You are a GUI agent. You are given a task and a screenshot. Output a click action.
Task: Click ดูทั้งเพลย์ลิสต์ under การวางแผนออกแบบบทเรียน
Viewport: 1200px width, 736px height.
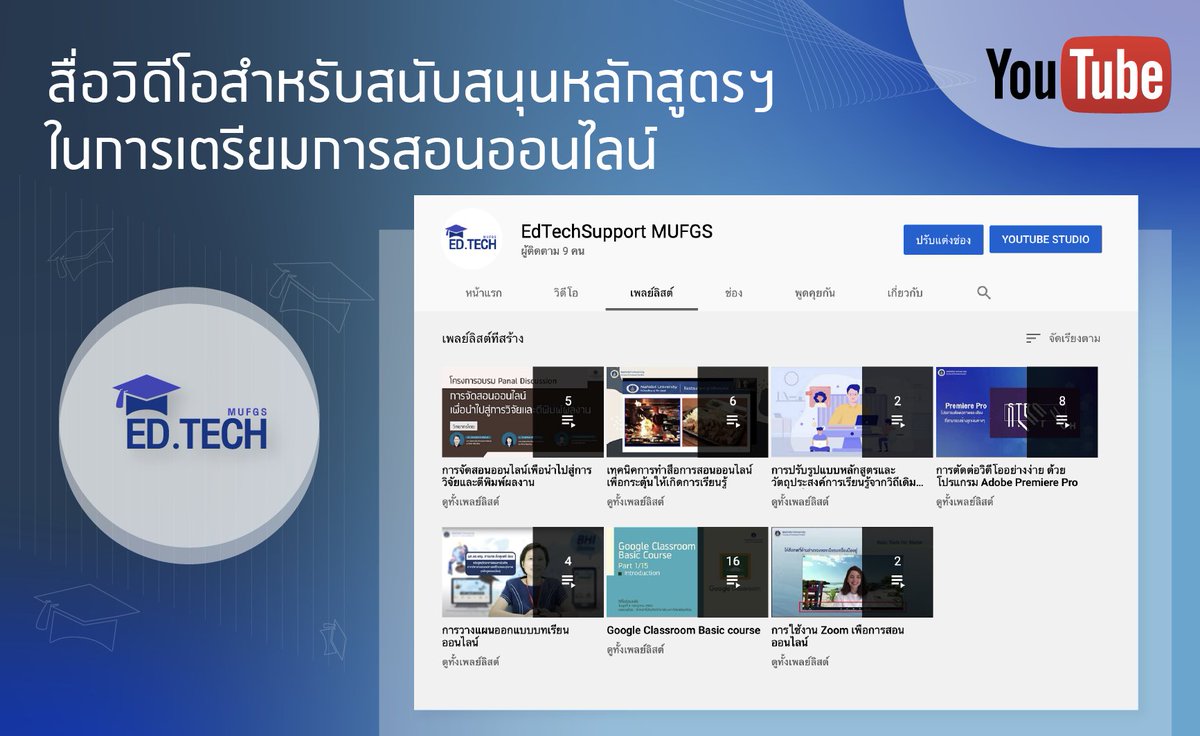click(471, 662)
